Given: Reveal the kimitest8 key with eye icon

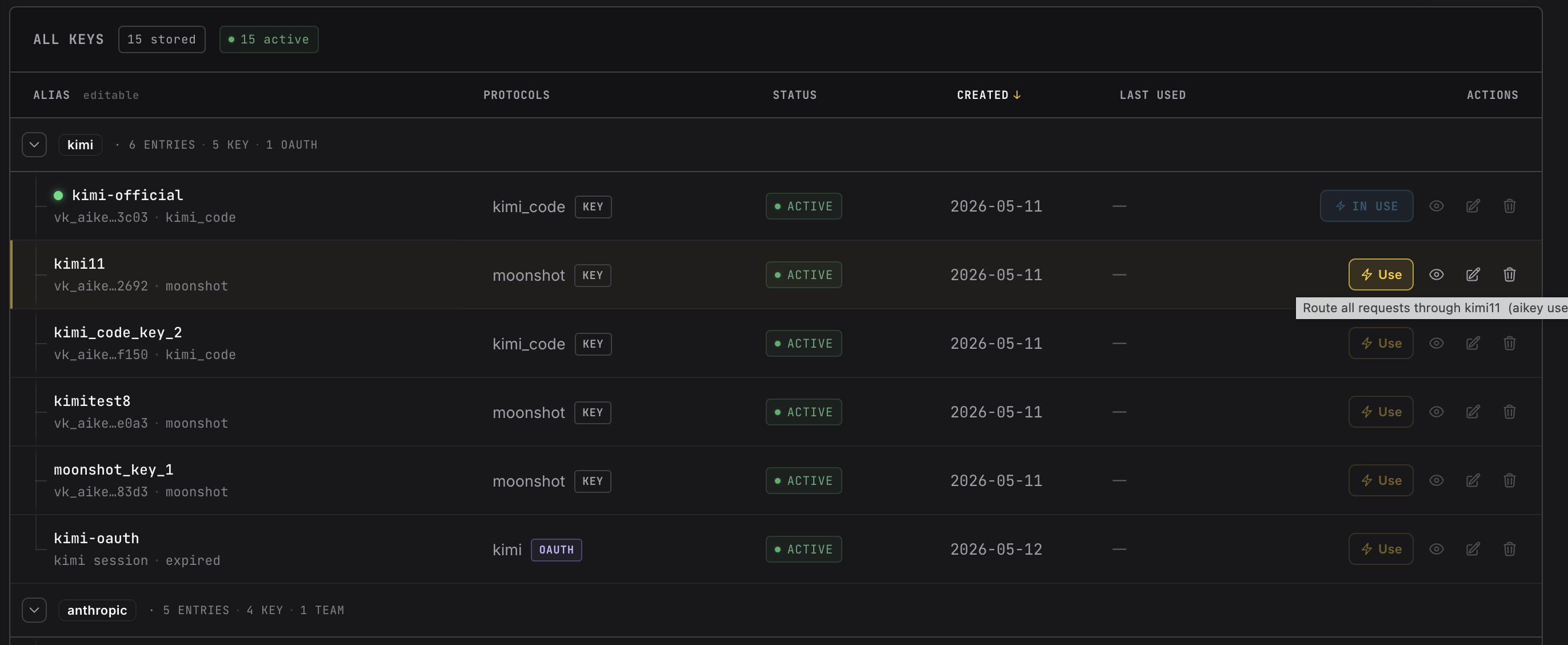Looking at the screenshot, I should pos(1437,412).
